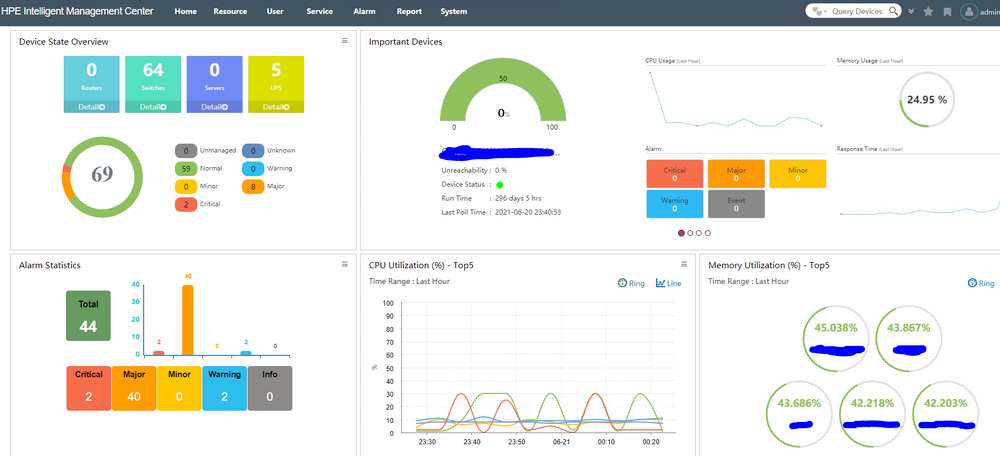Image resolution: width=1000 pixels, height=456 pixels.
Task: Click the admin user avatar icon
Action: click(x=969, y=11)
